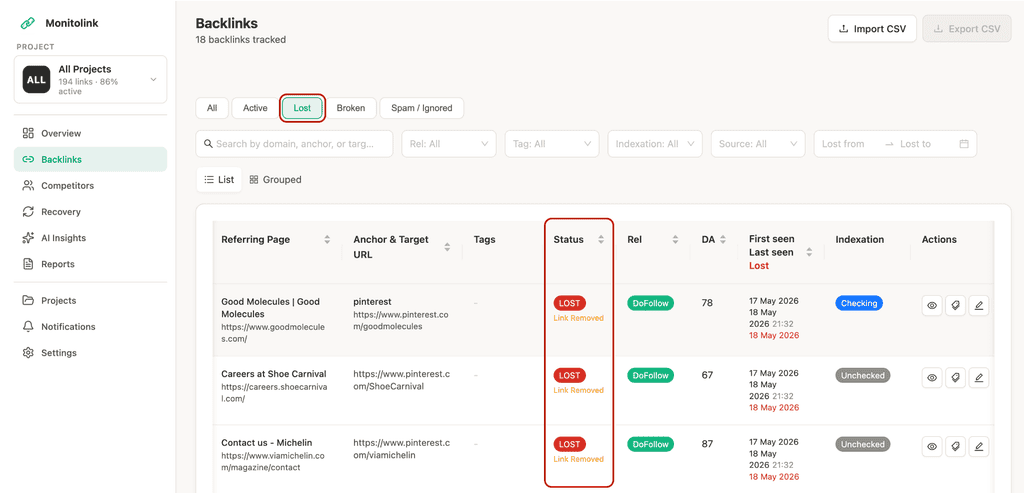Screen dimensions: 1024x493
Task: Click the DA value 87
Action: coord(707,444)
